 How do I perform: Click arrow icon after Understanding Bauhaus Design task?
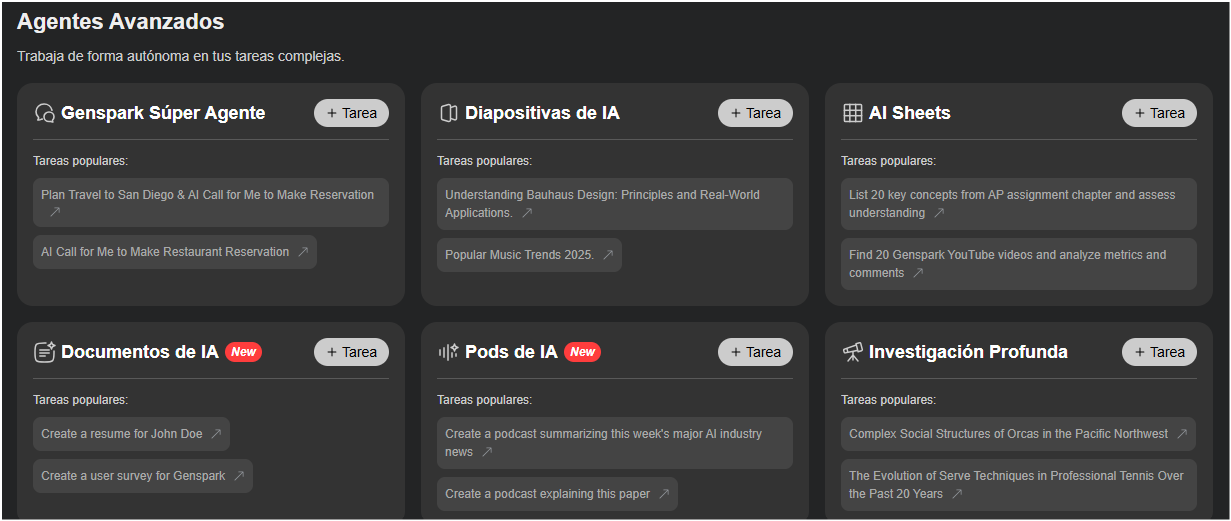[527, 213]
